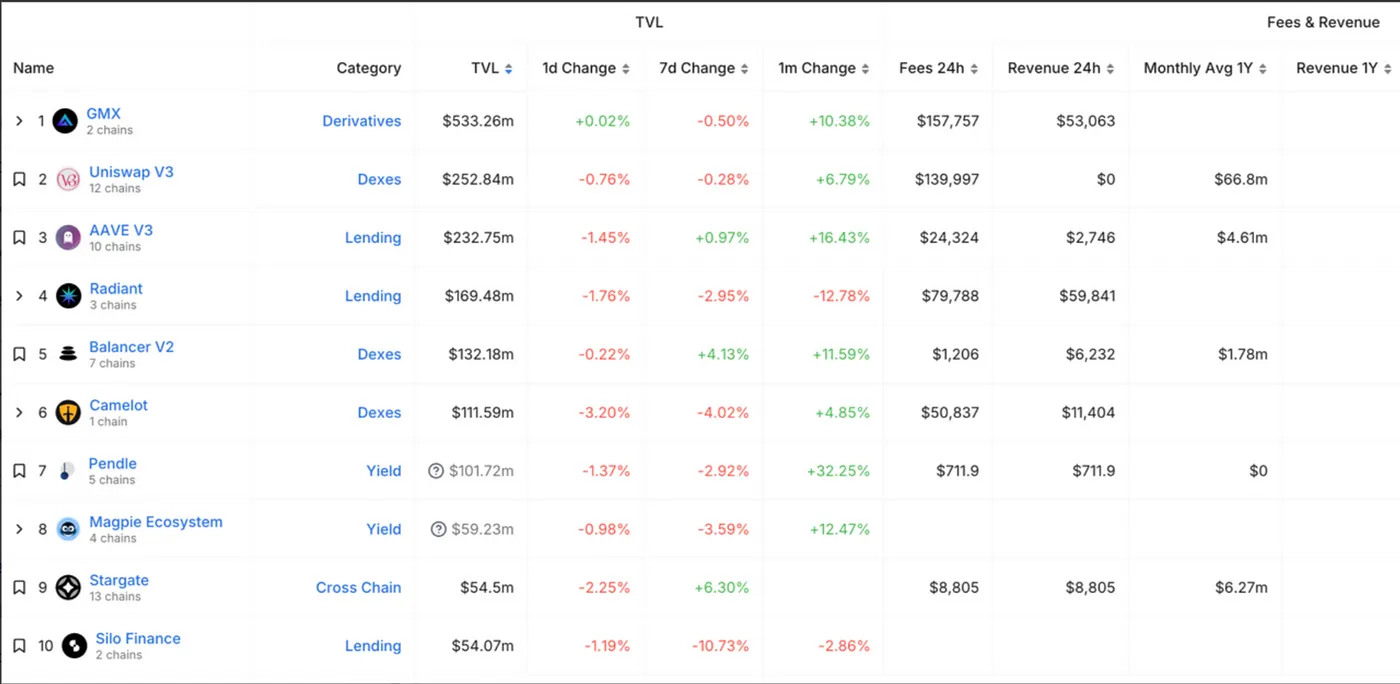Screen dimensions: 1400x684
Task: Sort by 7d Change column
Action: click(703, 68)
